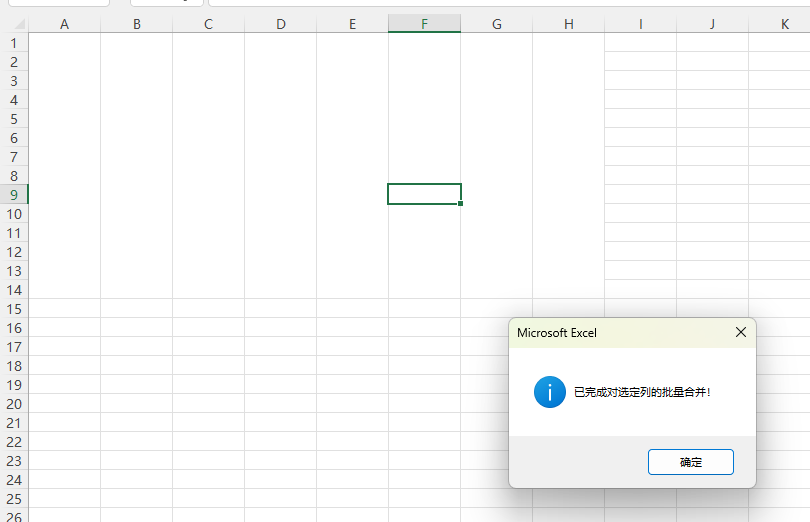Click the blue information icon in dialog
Screen dimensions: 810x522
pyautogui.click(x=550, y=392)
